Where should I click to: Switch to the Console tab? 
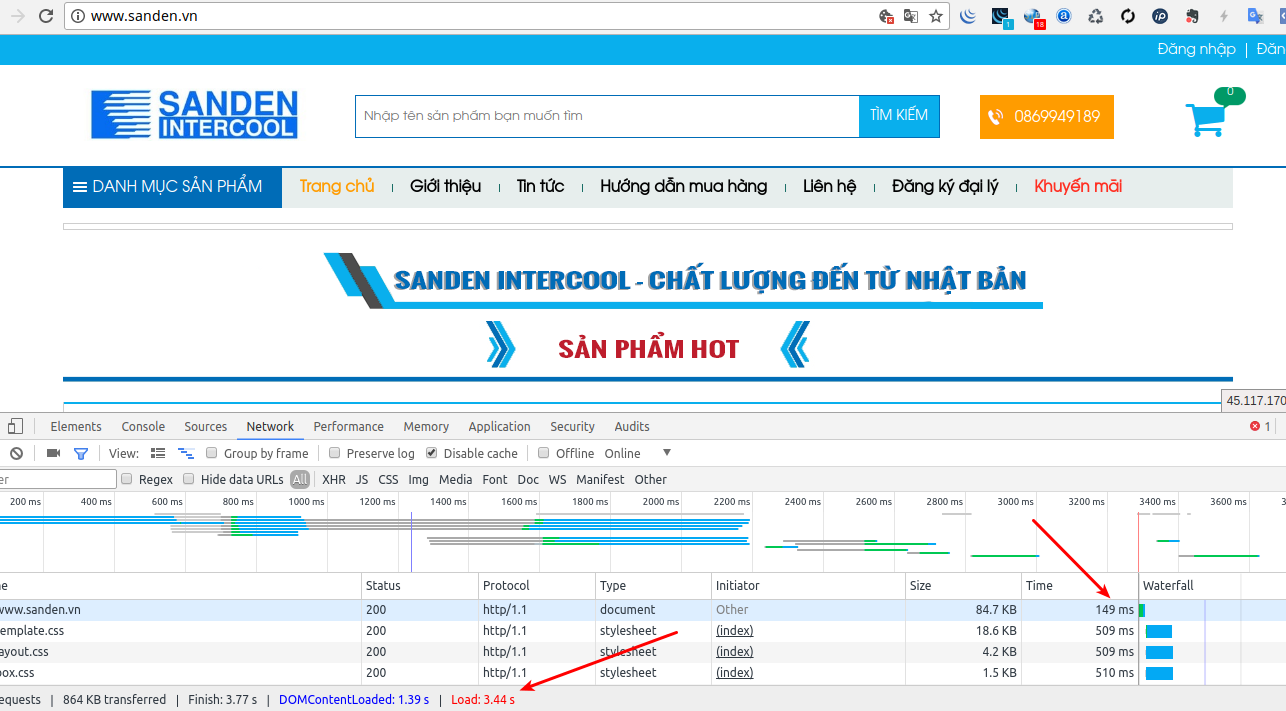(x=143, y=426)
